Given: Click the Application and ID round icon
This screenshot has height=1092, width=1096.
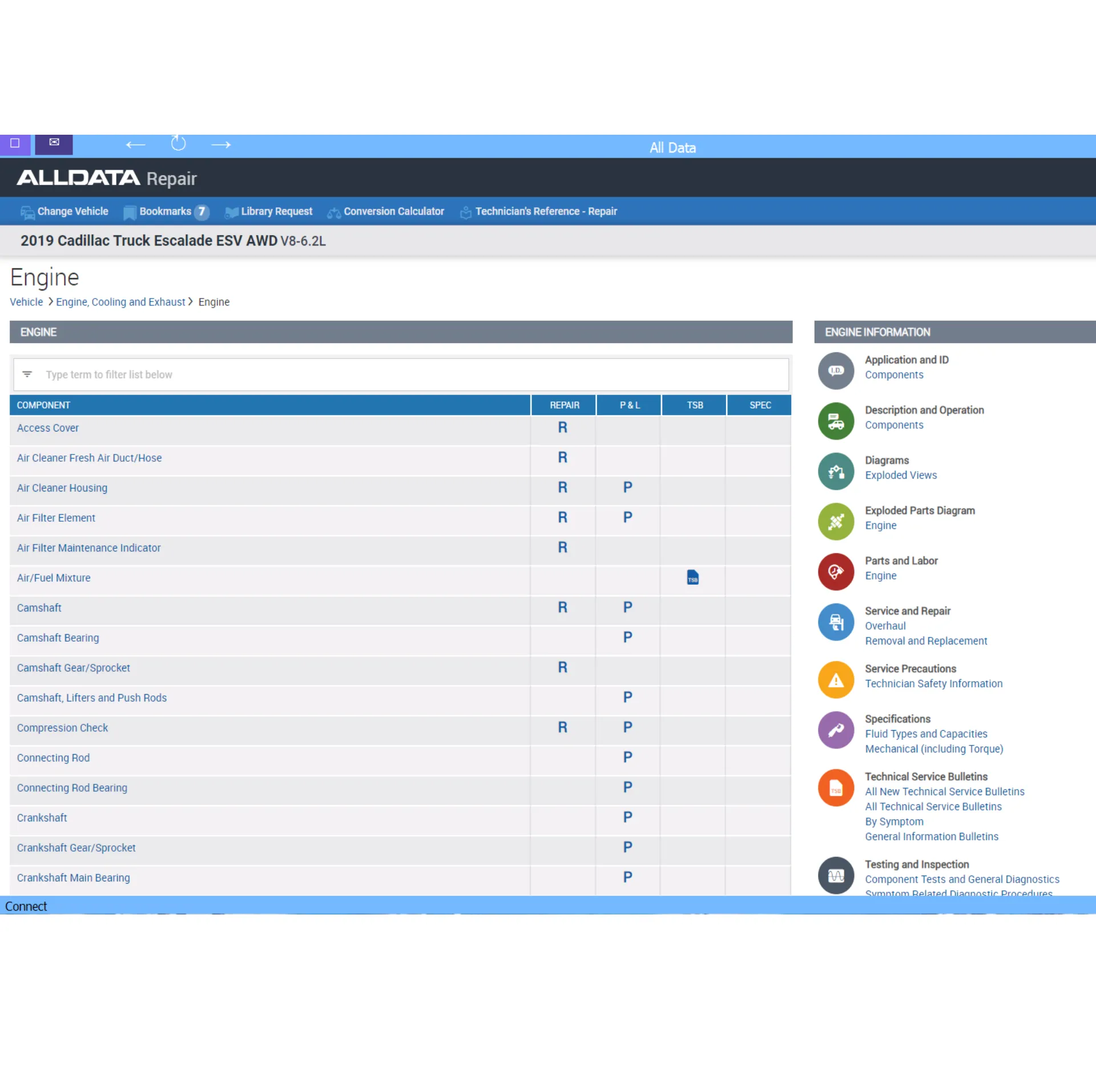Looking at the screenshot, I should click(x=836, y=370).
